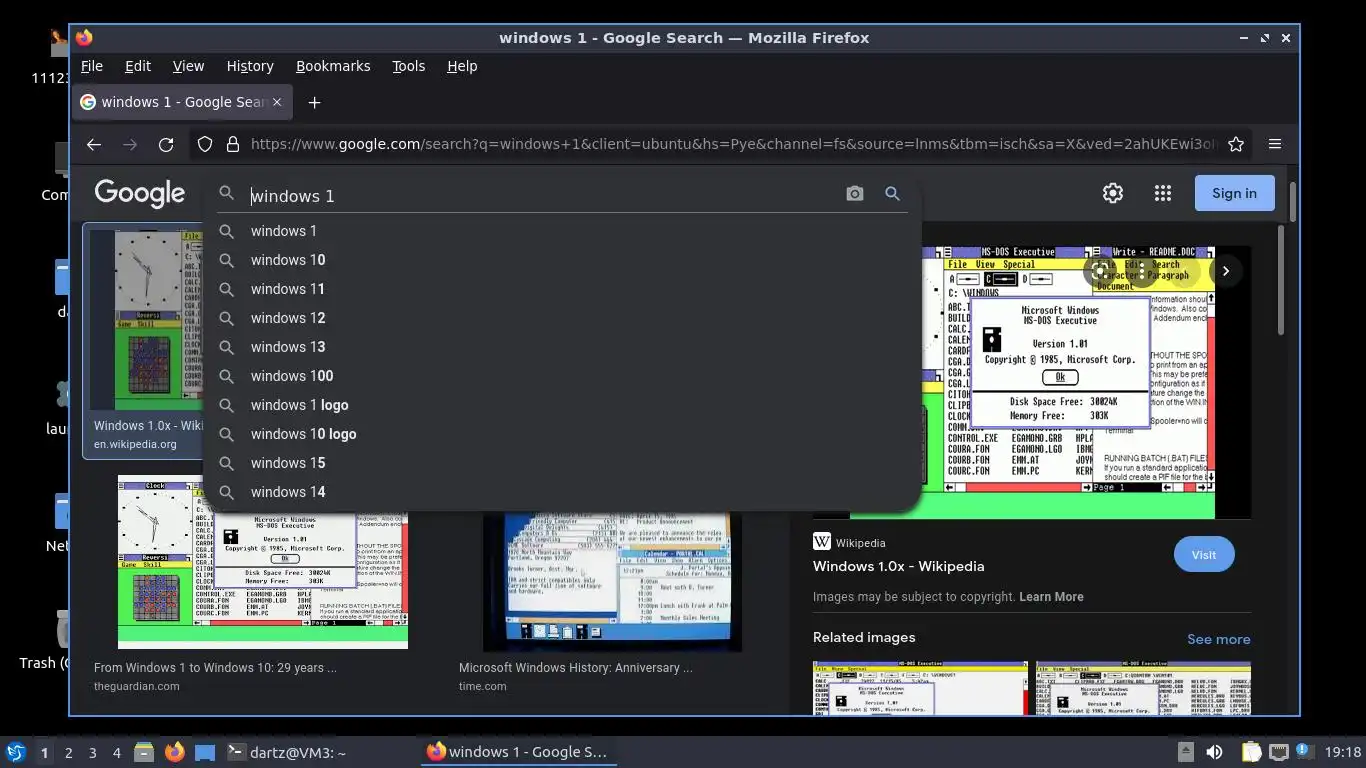The width and height of the screenshot is (1366, 768).
Task: Open the Help menu
Action: pyautogui.click(x=462, y=66)
